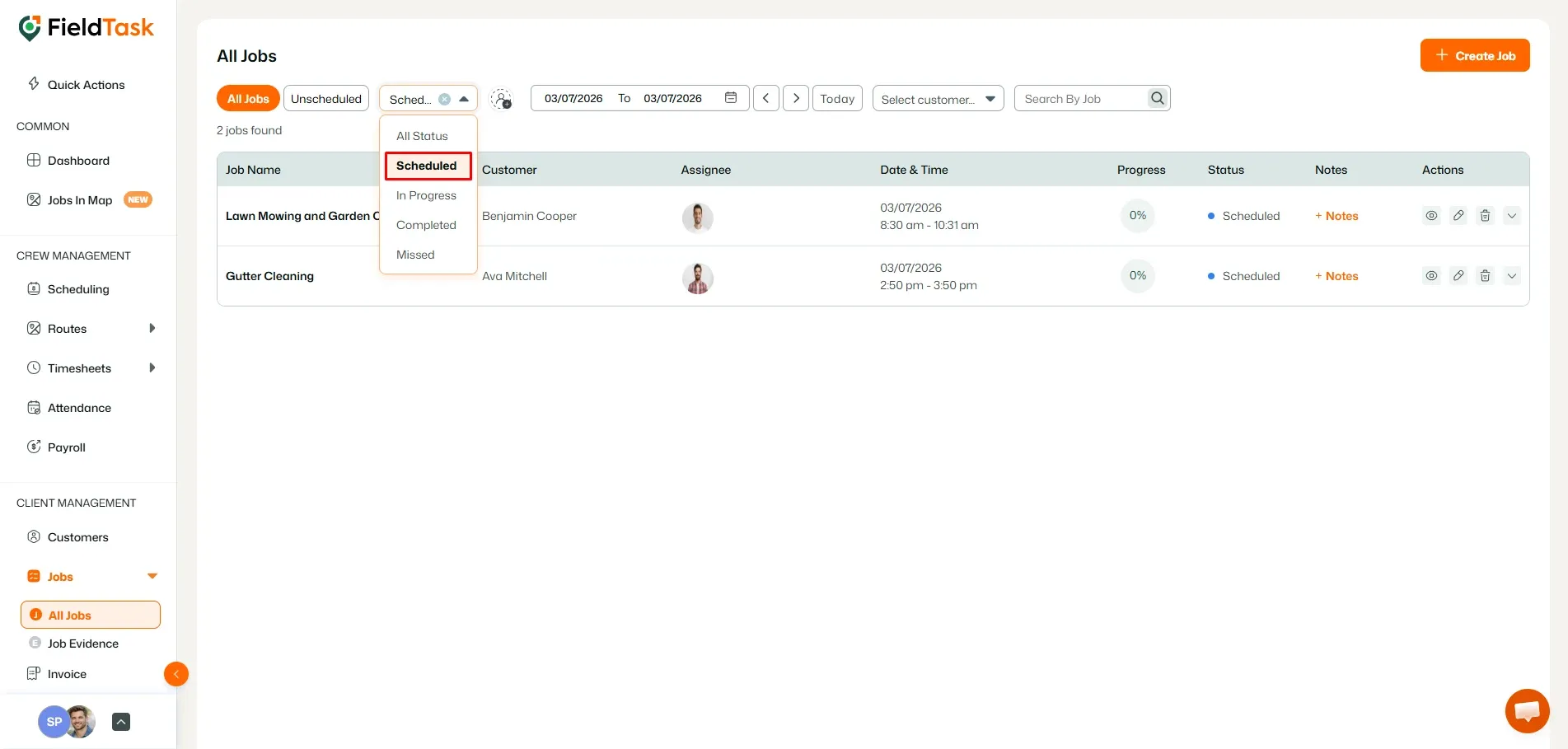Select All Status option
Screen dimensions: 1568x749
(428, 135)
